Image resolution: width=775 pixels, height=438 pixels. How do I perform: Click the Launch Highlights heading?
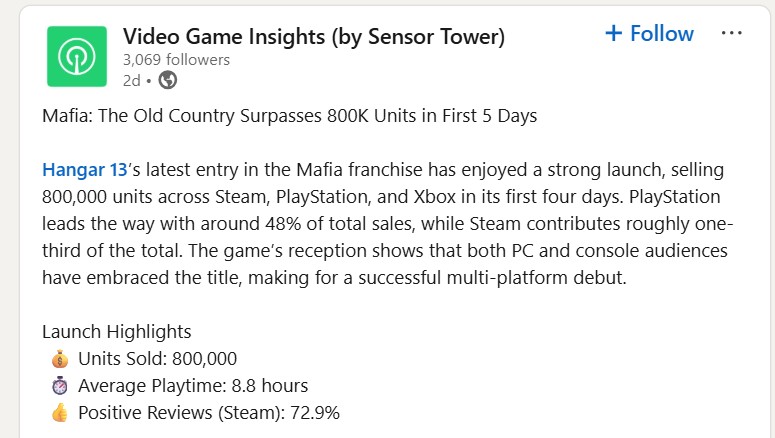click(117, 332)
